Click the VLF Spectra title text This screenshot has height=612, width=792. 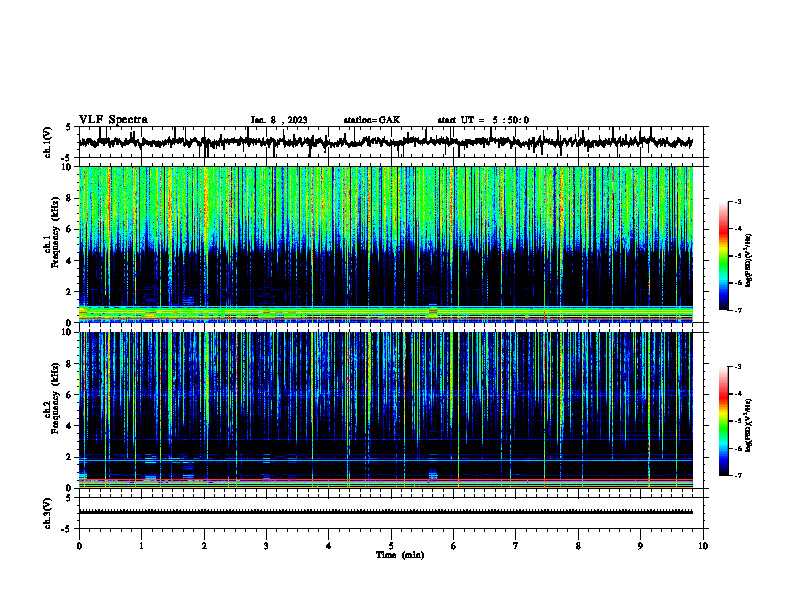[113, 120]
